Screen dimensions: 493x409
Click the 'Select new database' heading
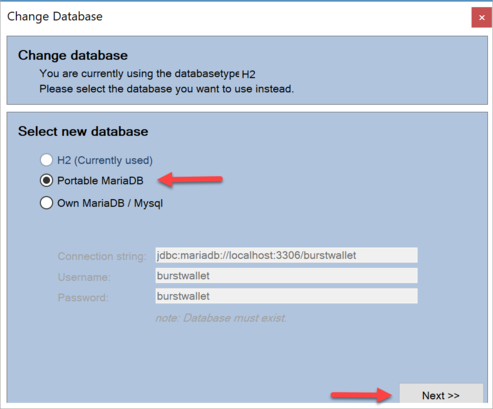click(x=83, y=131)
